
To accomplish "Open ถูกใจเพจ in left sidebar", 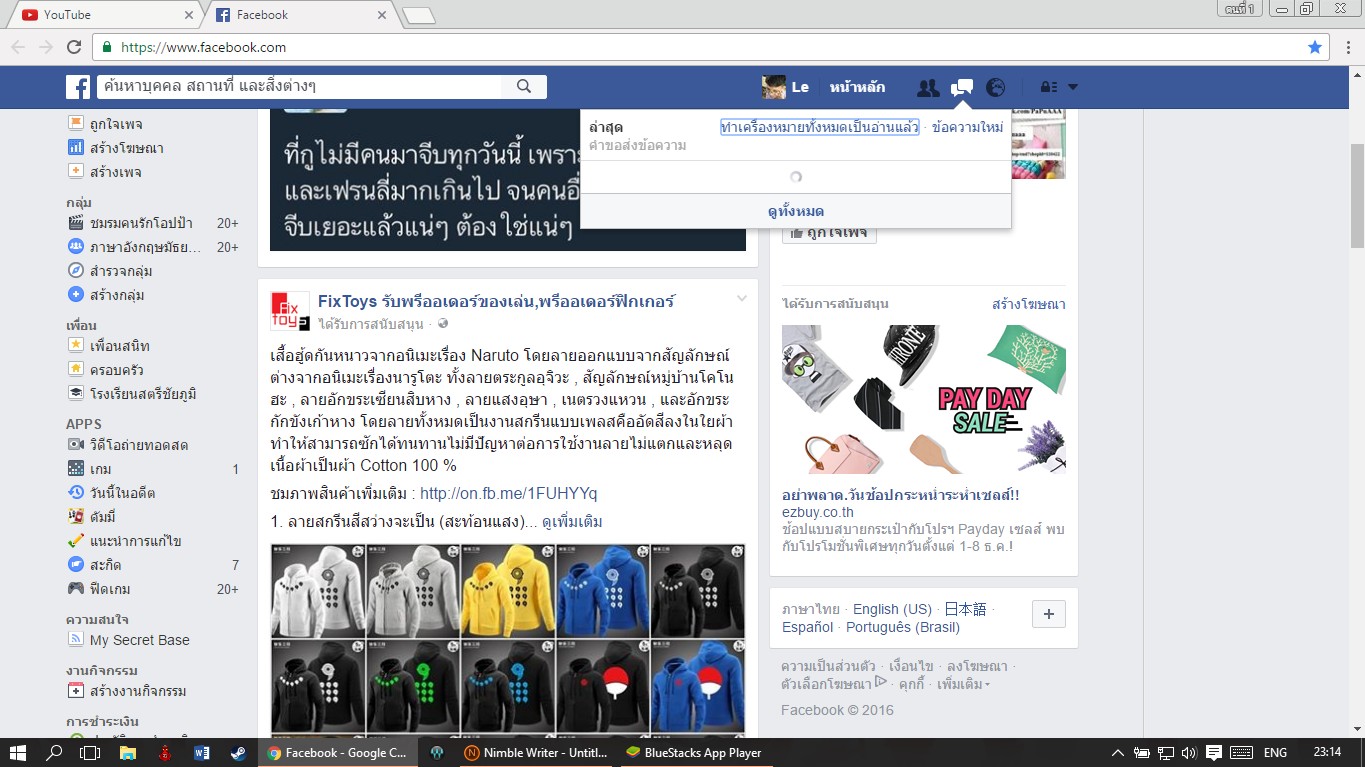I will (116, 124).
